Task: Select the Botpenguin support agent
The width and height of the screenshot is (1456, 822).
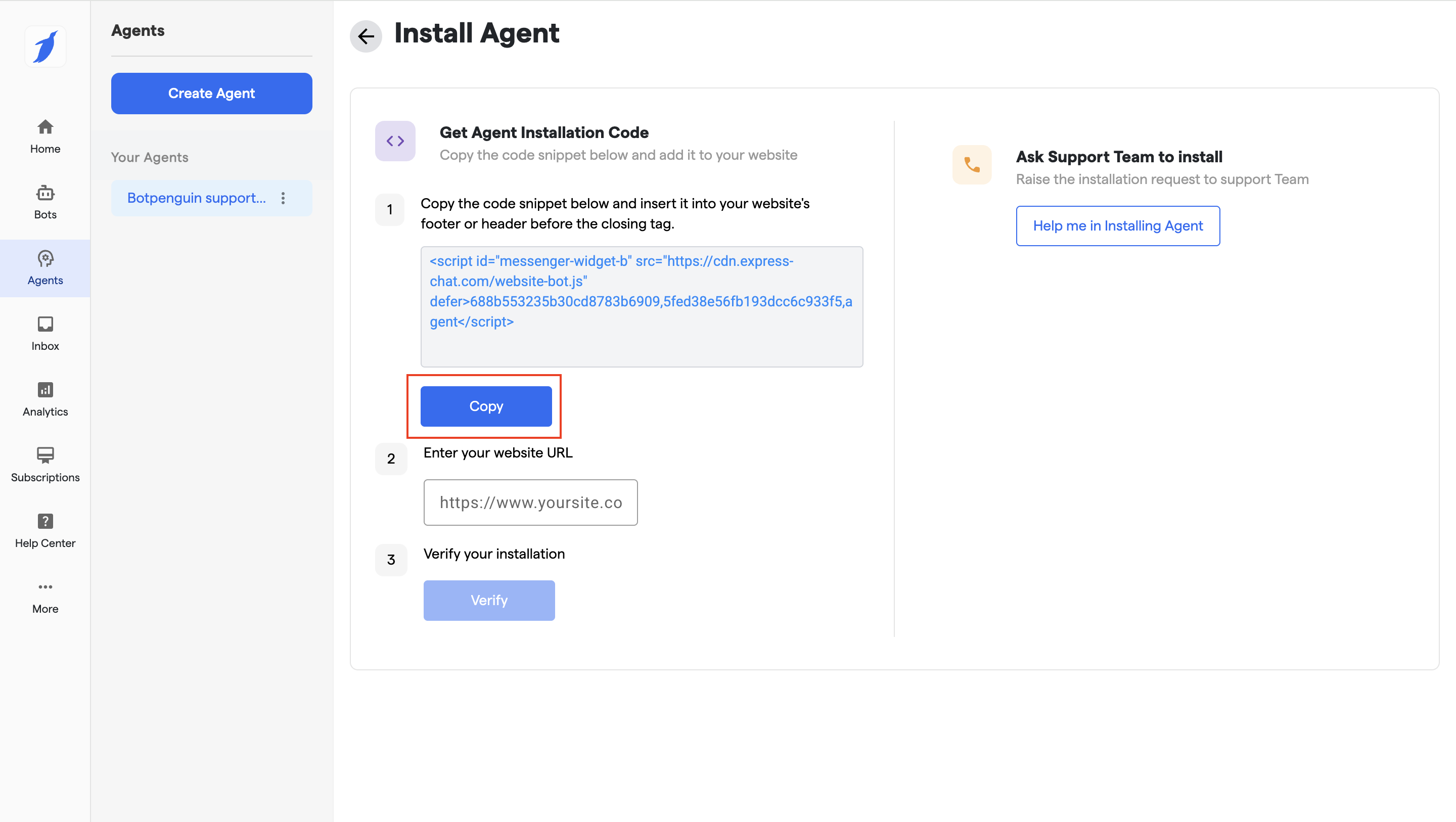Action: click(196, 198)
